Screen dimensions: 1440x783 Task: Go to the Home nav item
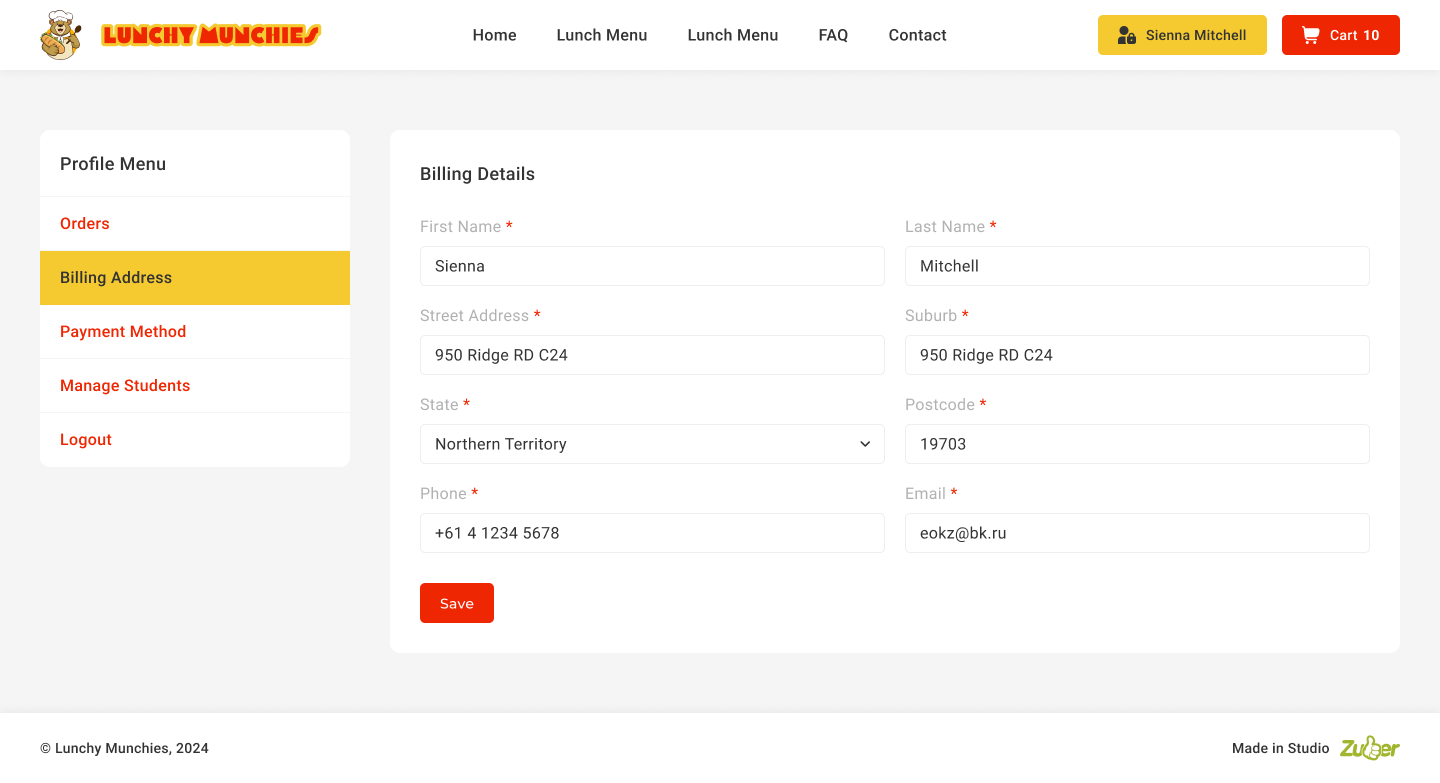pyautogui.click(x=494, y=35)
